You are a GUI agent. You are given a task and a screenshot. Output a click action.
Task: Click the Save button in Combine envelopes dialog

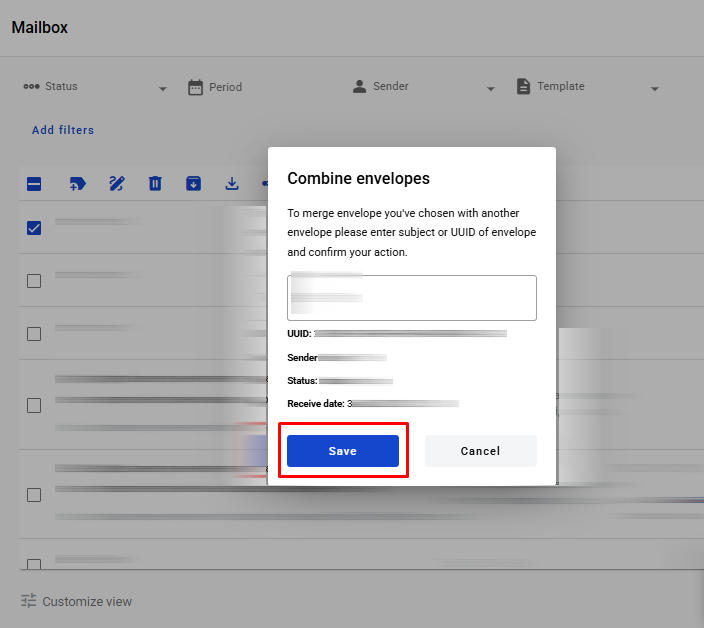pyautogui.click(x=343, y=451)
